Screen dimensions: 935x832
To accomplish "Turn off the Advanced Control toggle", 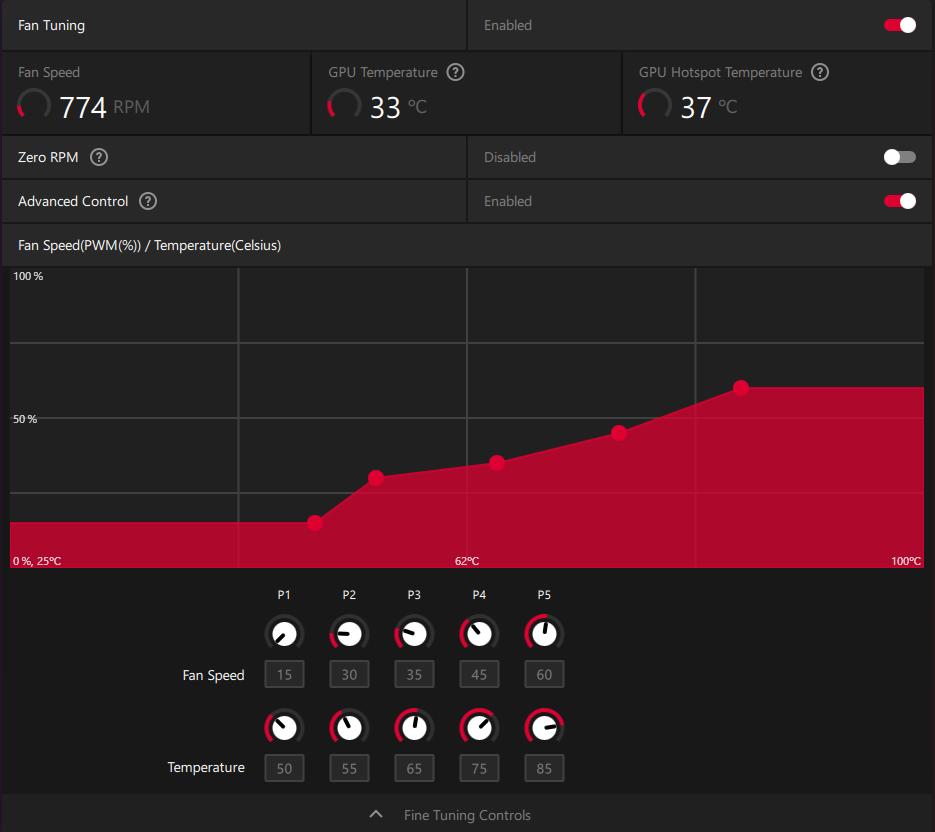I will [900, 201].
